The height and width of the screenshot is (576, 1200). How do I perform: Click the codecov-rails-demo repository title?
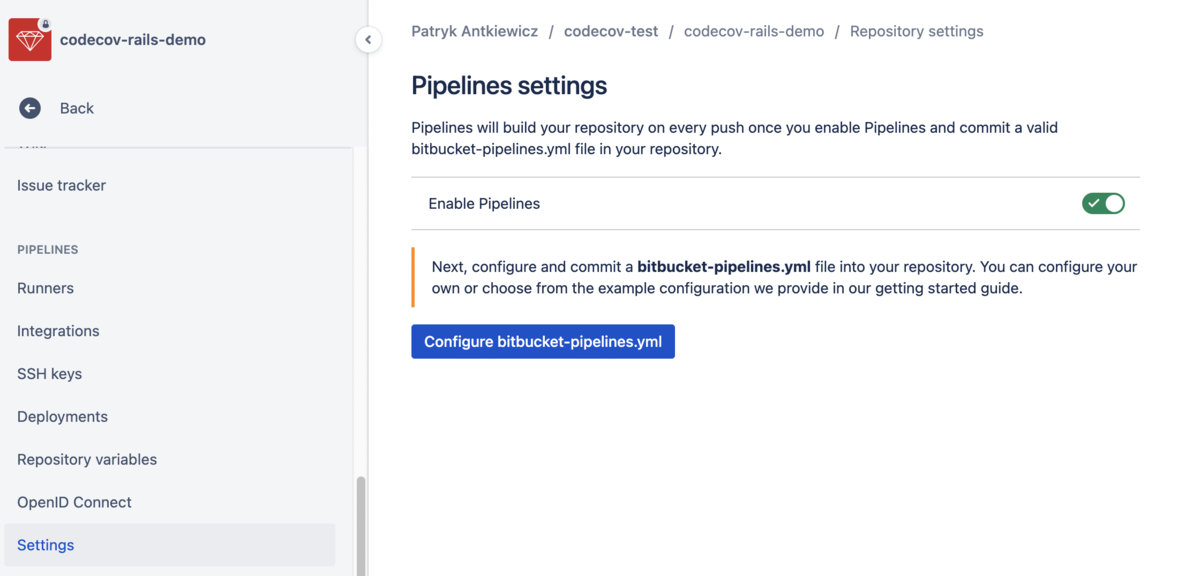133,40
